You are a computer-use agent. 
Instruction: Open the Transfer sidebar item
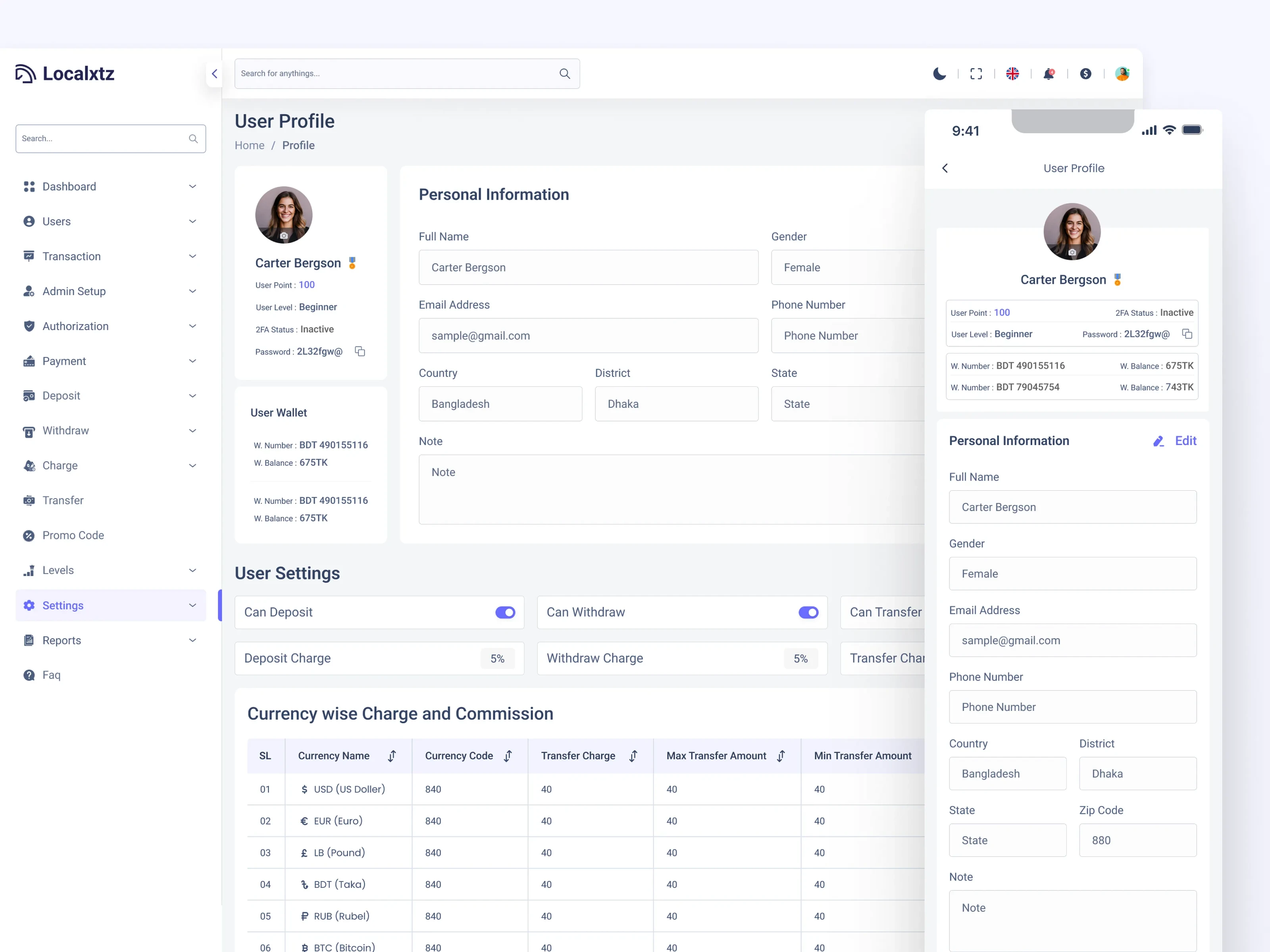pyautogui.click(x=63, y=500)
